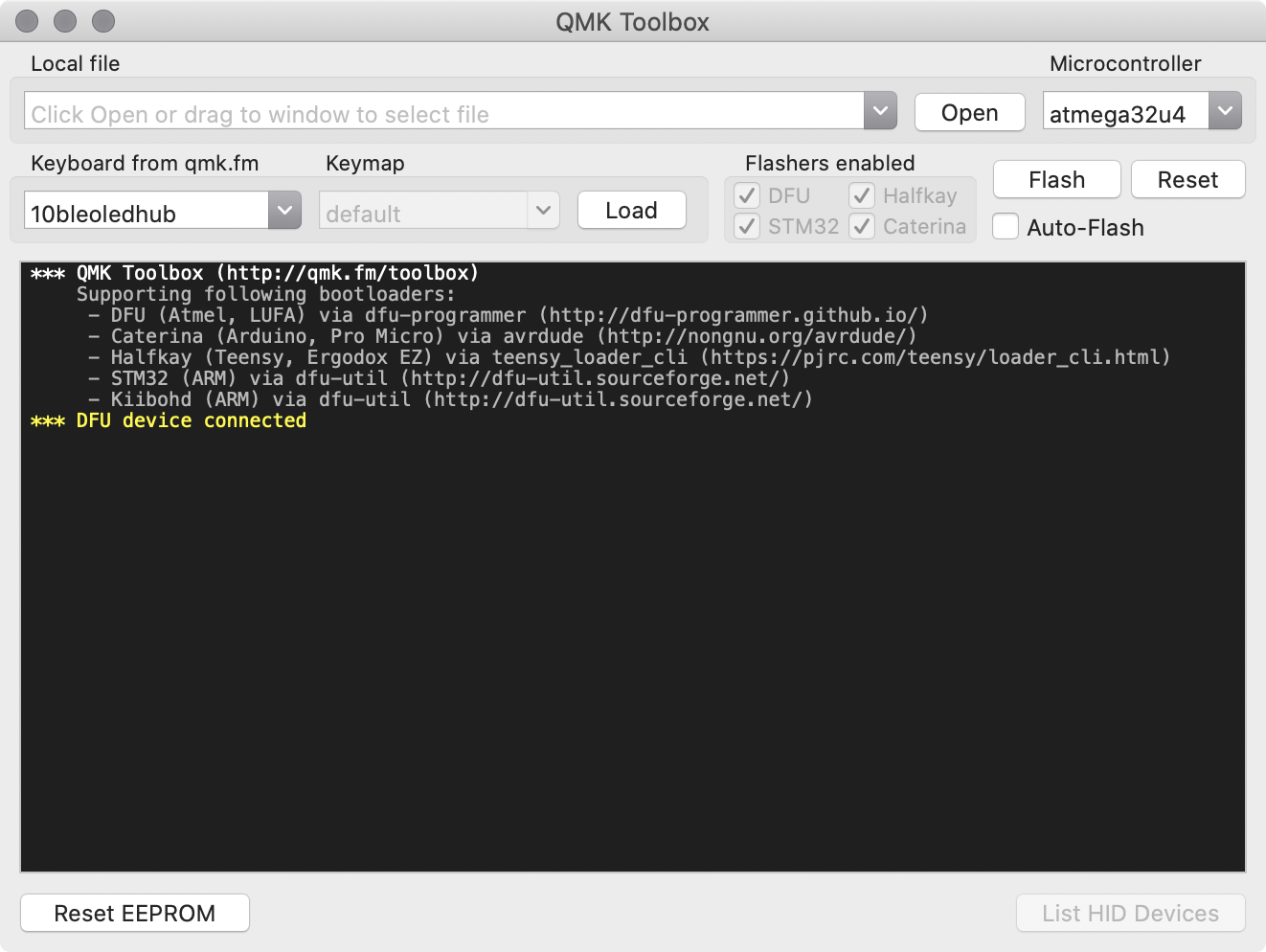This screenshot has height=952, width=1266.
Task: Click the QMK Toolbox window title
Action: pos(632,21)
